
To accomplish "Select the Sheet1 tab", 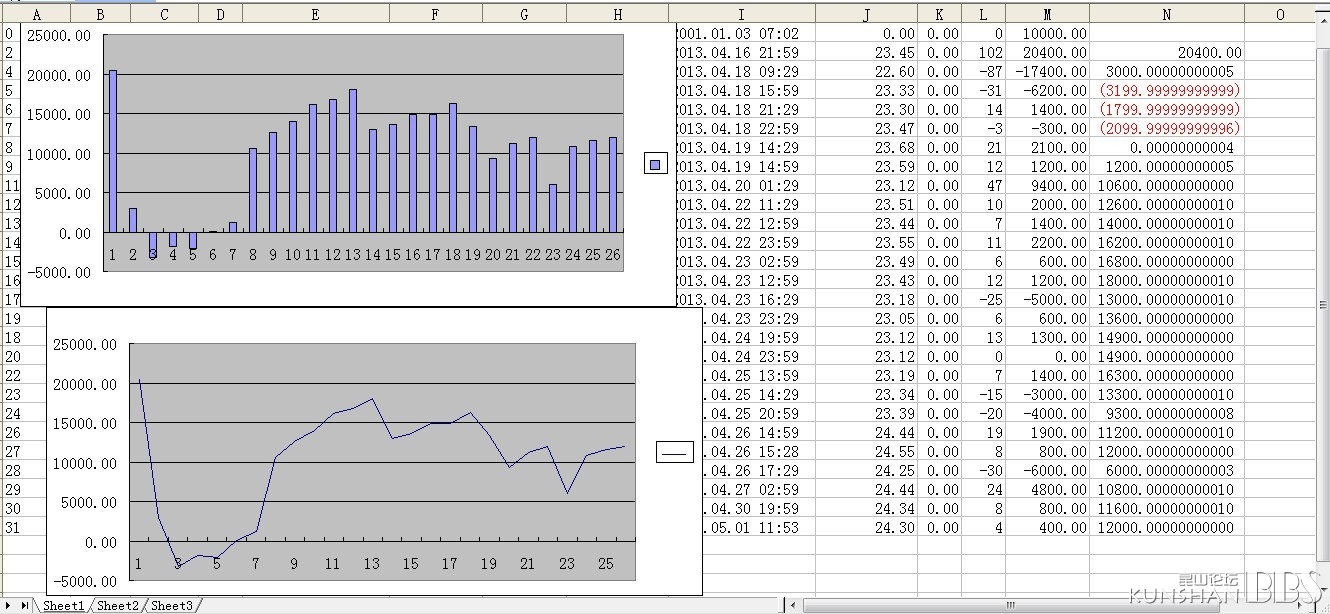I will point(62,606).
